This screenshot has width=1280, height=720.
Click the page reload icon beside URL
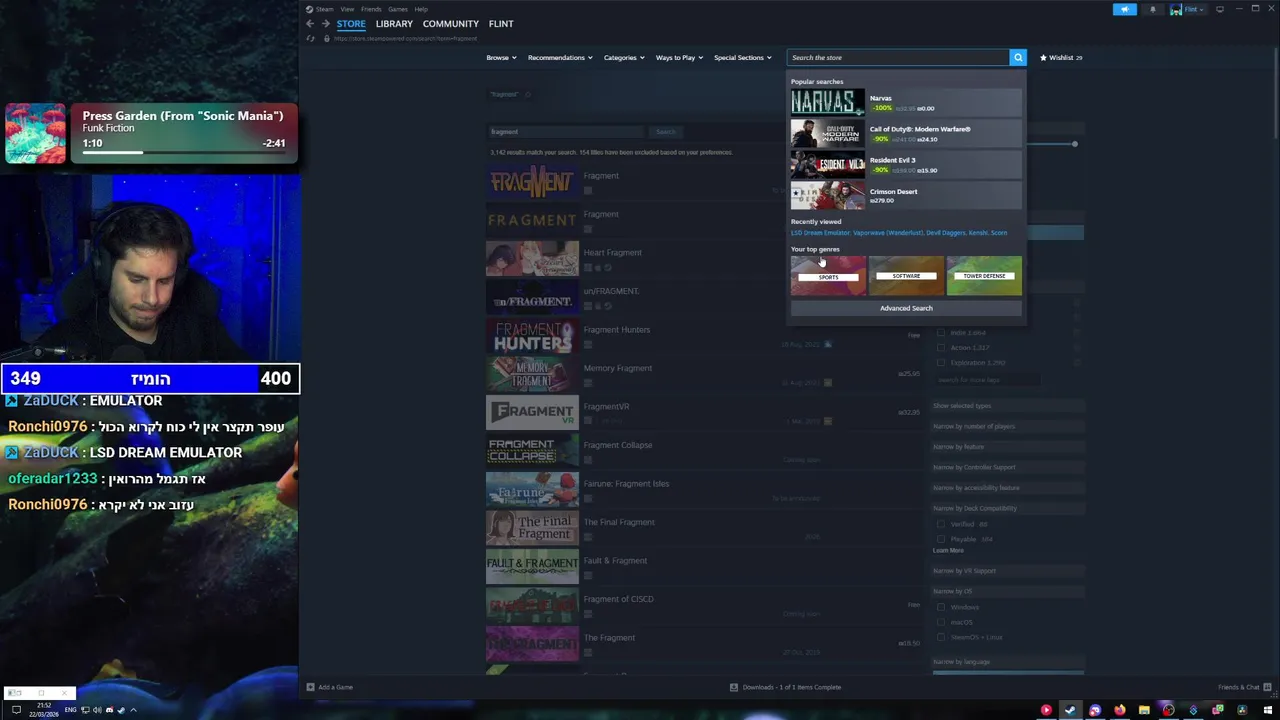pos(311,38)
